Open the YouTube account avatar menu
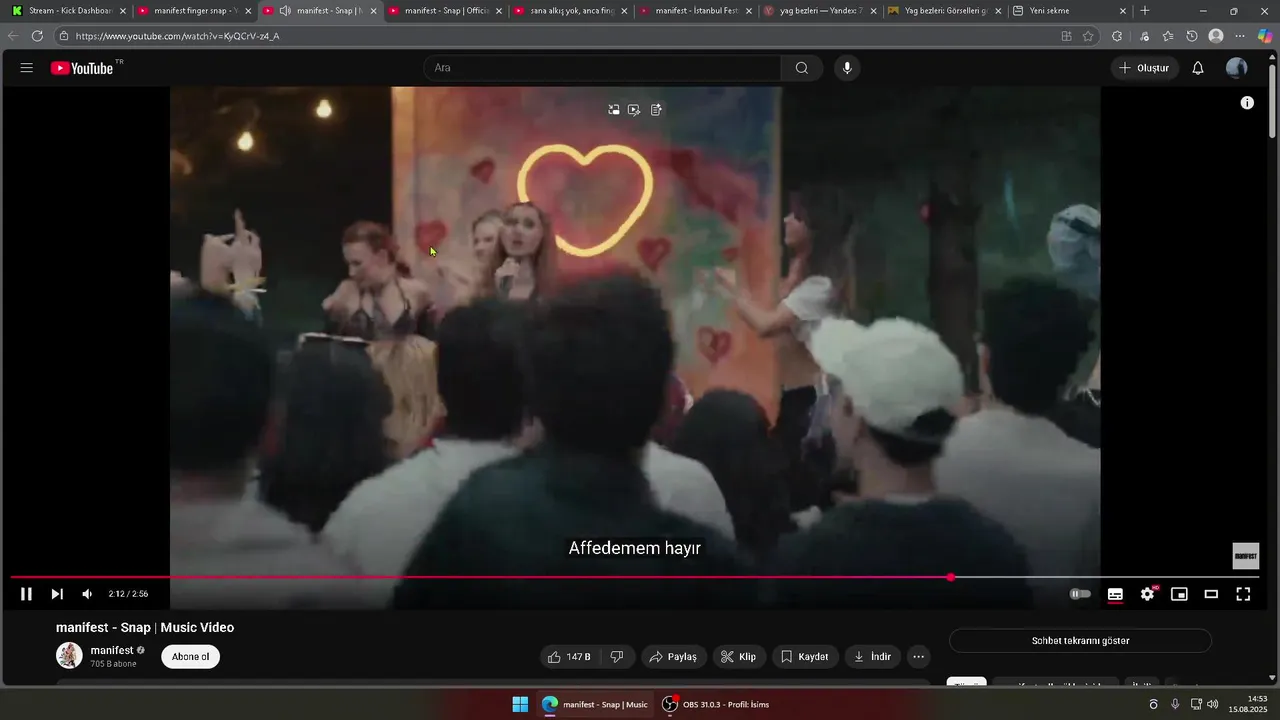The image size is (1280, 720). coord(1237,68)
